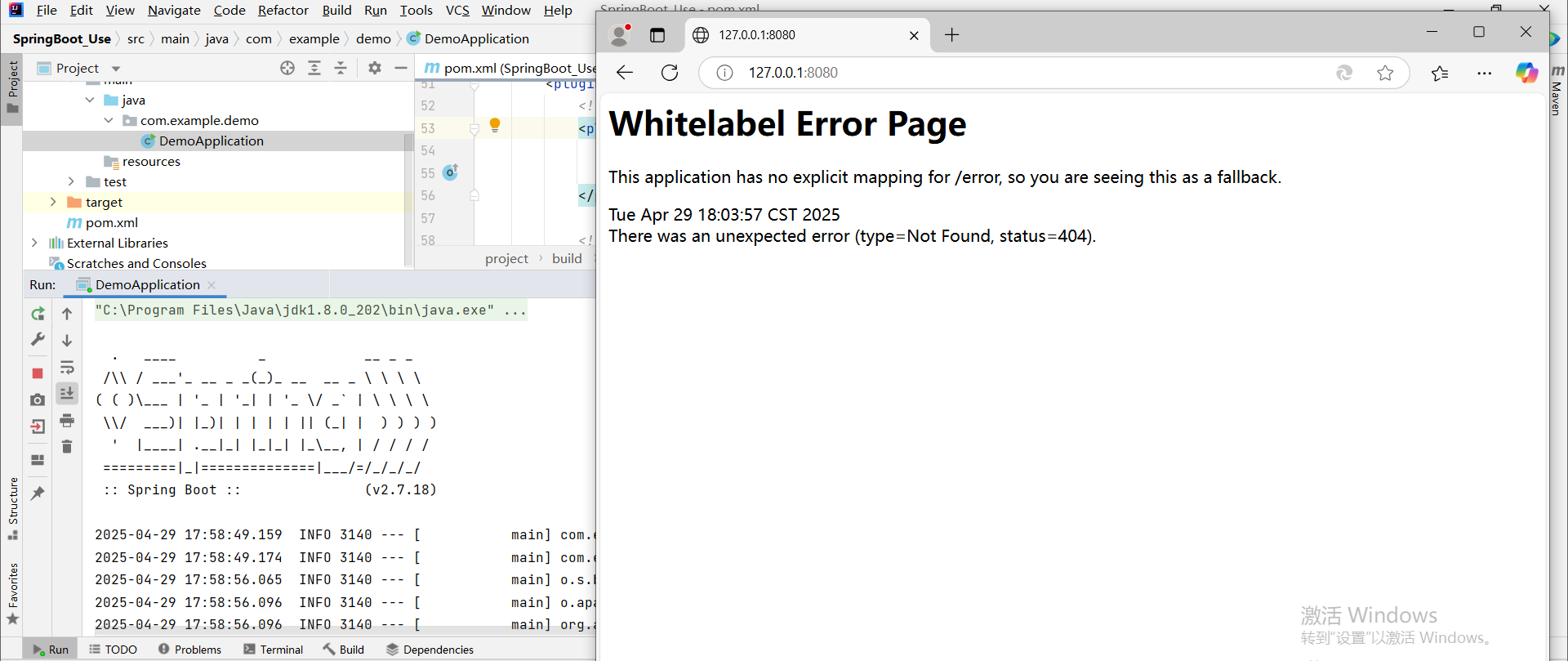Click the exit icon in Run toolbar
Image resolution: width=1568 pixels, height=661 pixels.
[x=38, y=427]
